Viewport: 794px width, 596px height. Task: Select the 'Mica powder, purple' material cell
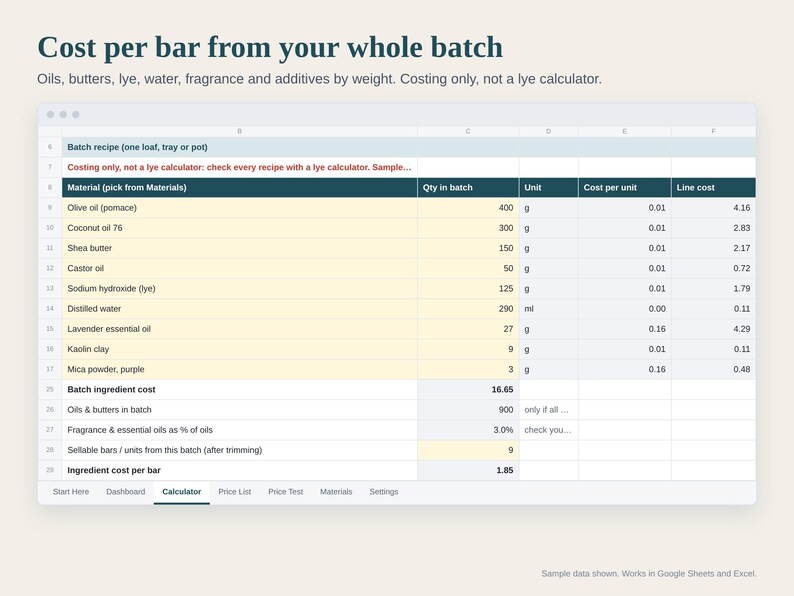pos(240,369)
